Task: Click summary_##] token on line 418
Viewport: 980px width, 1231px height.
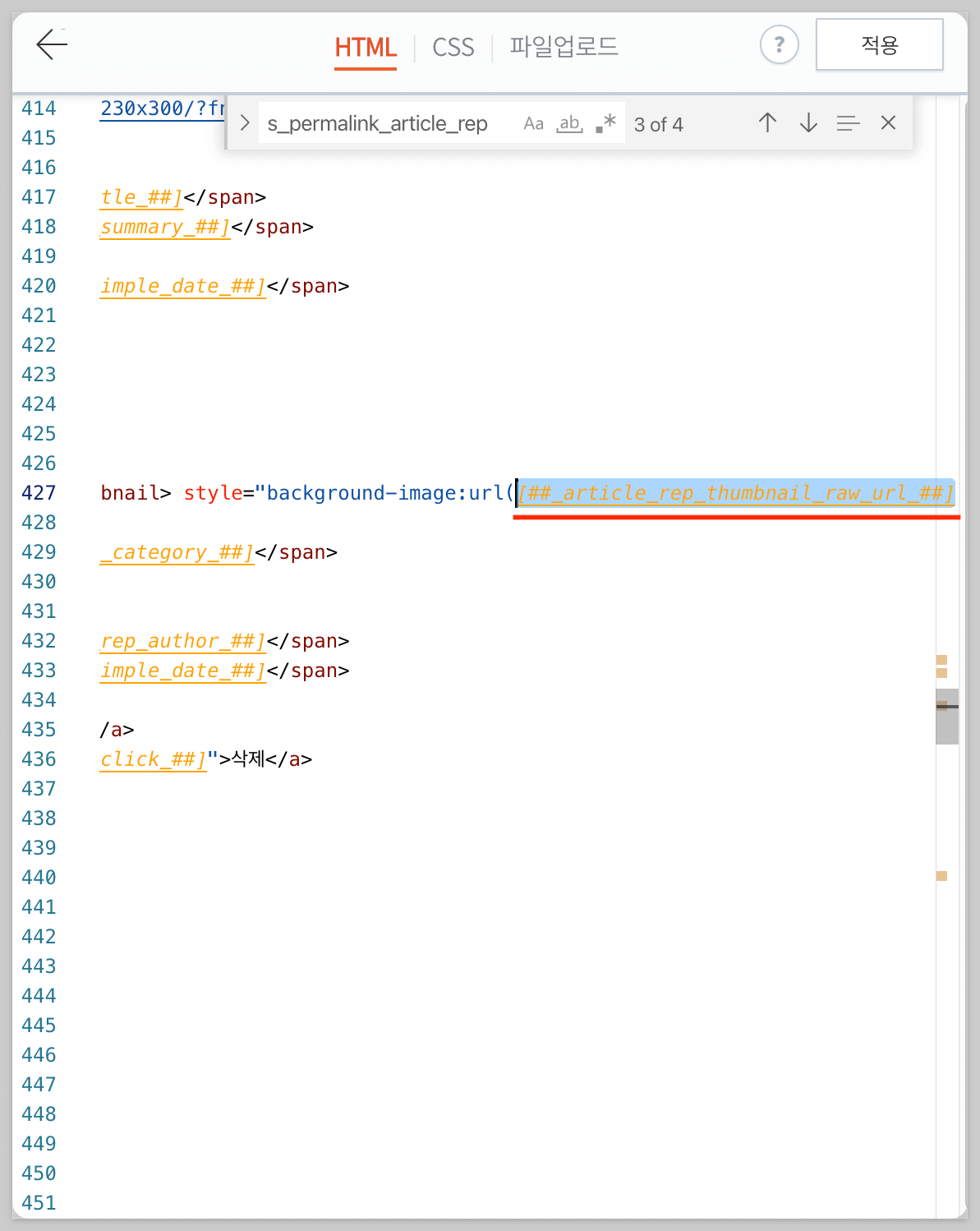Action: [165, 227]
